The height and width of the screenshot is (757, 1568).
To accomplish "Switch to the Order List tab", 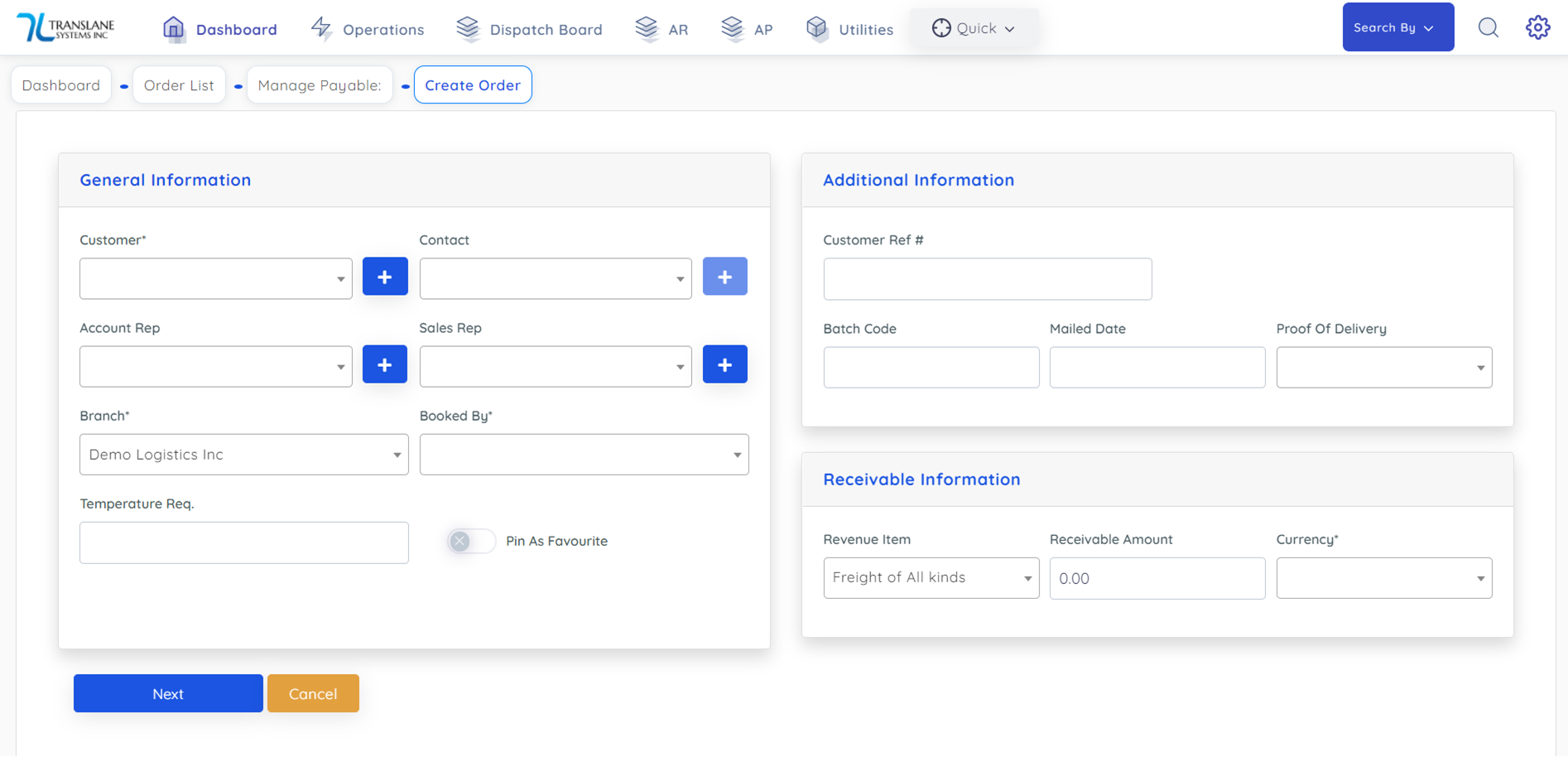I will point(179,85).
